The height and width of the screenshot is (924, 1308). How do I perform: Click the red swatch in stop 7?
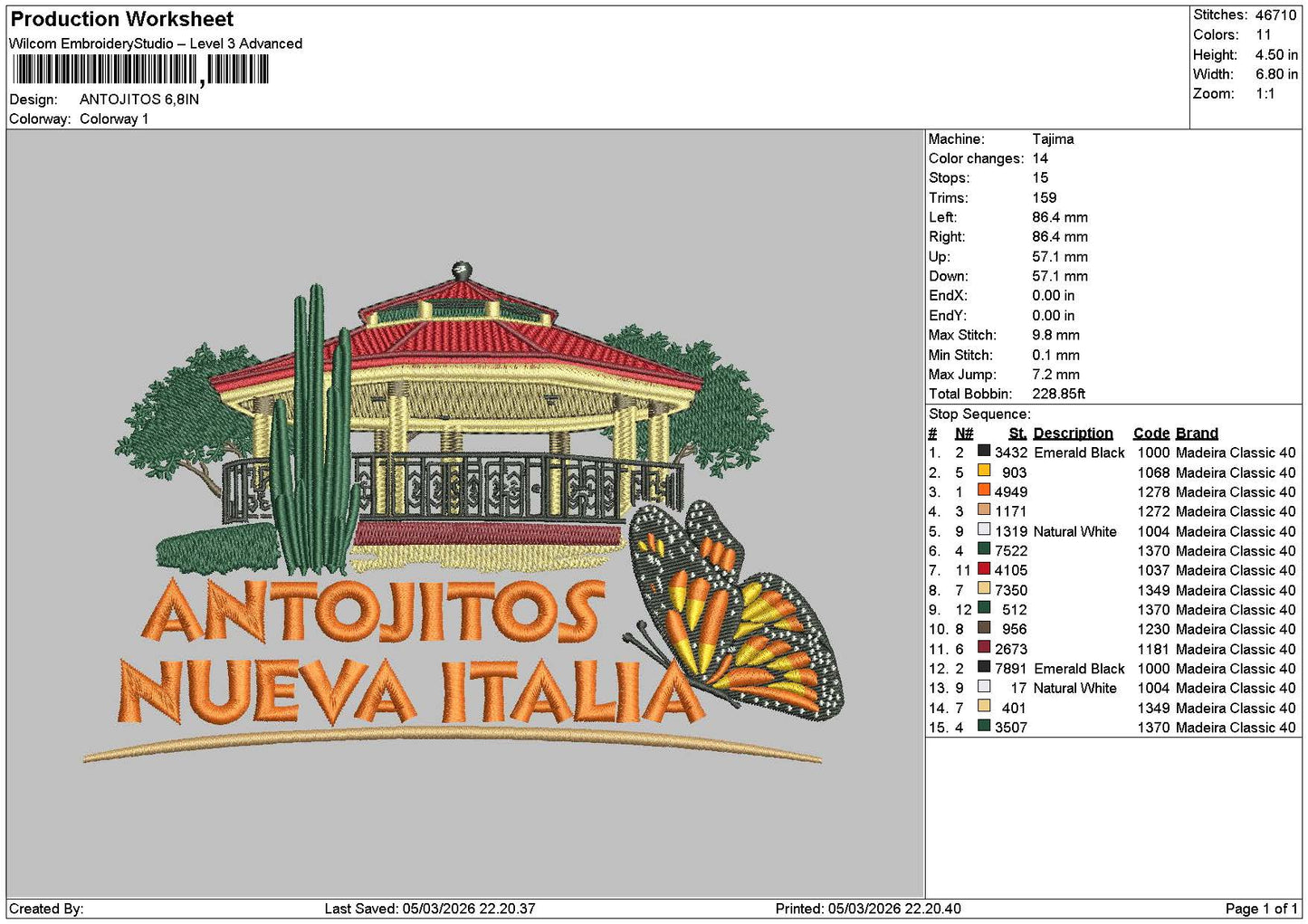(x=984, y=568)
